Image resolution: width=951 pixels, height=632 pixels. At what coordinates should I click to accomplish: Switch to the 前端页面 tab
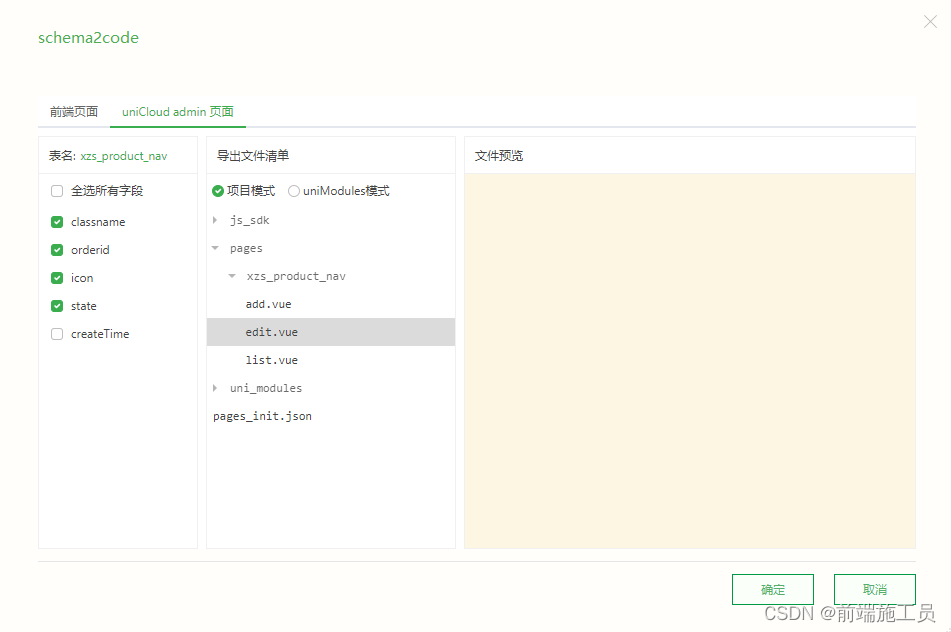[73, 112]
